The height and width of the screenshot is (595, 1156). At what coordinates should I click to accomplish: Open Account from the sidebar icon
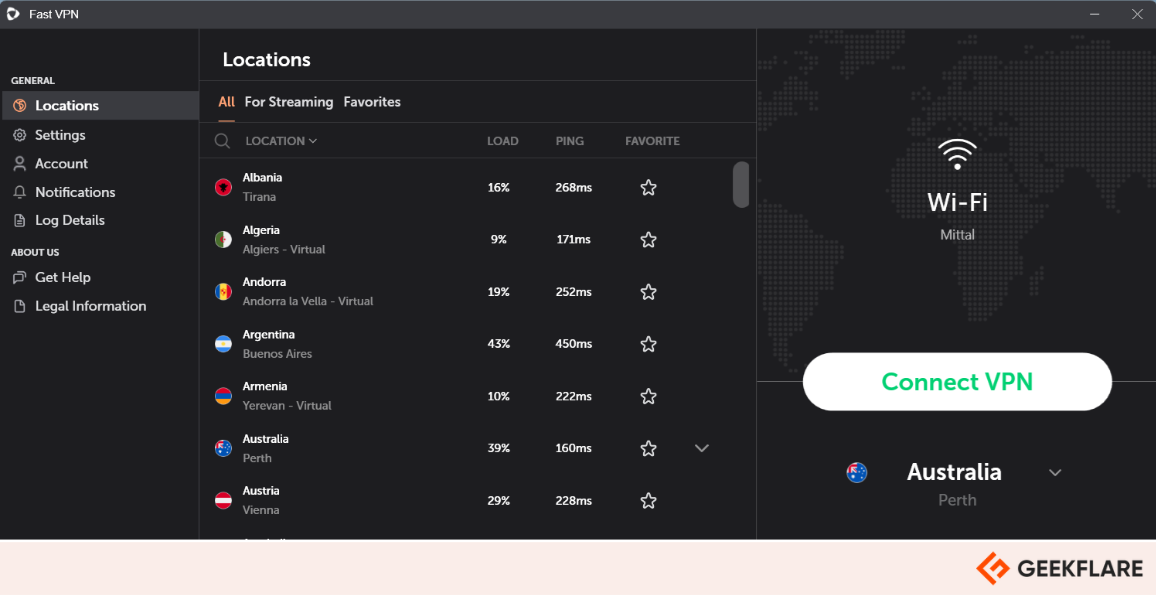20,163
